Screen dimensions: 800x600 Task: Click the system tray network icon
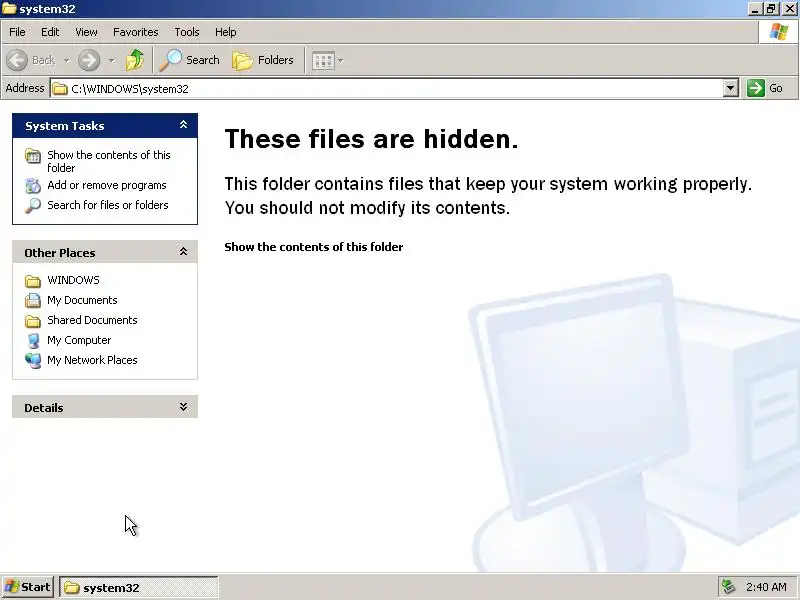click(728, 587)
